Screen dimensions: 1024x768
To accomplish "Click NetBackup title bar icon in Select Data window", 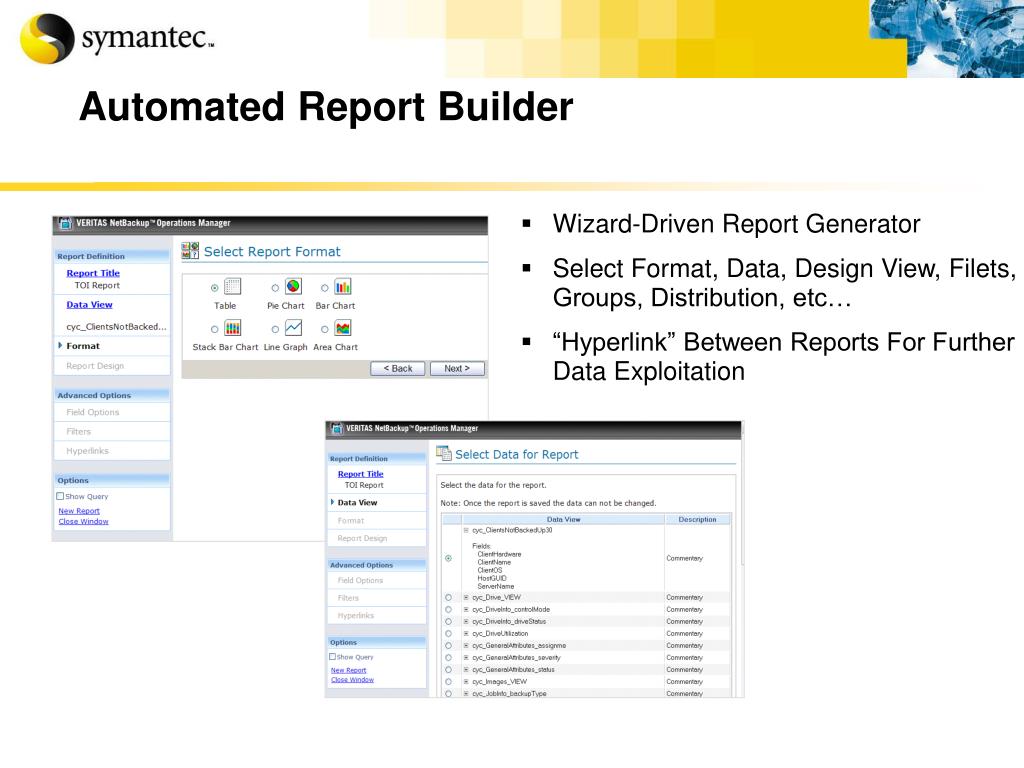I will pos(336,428).
